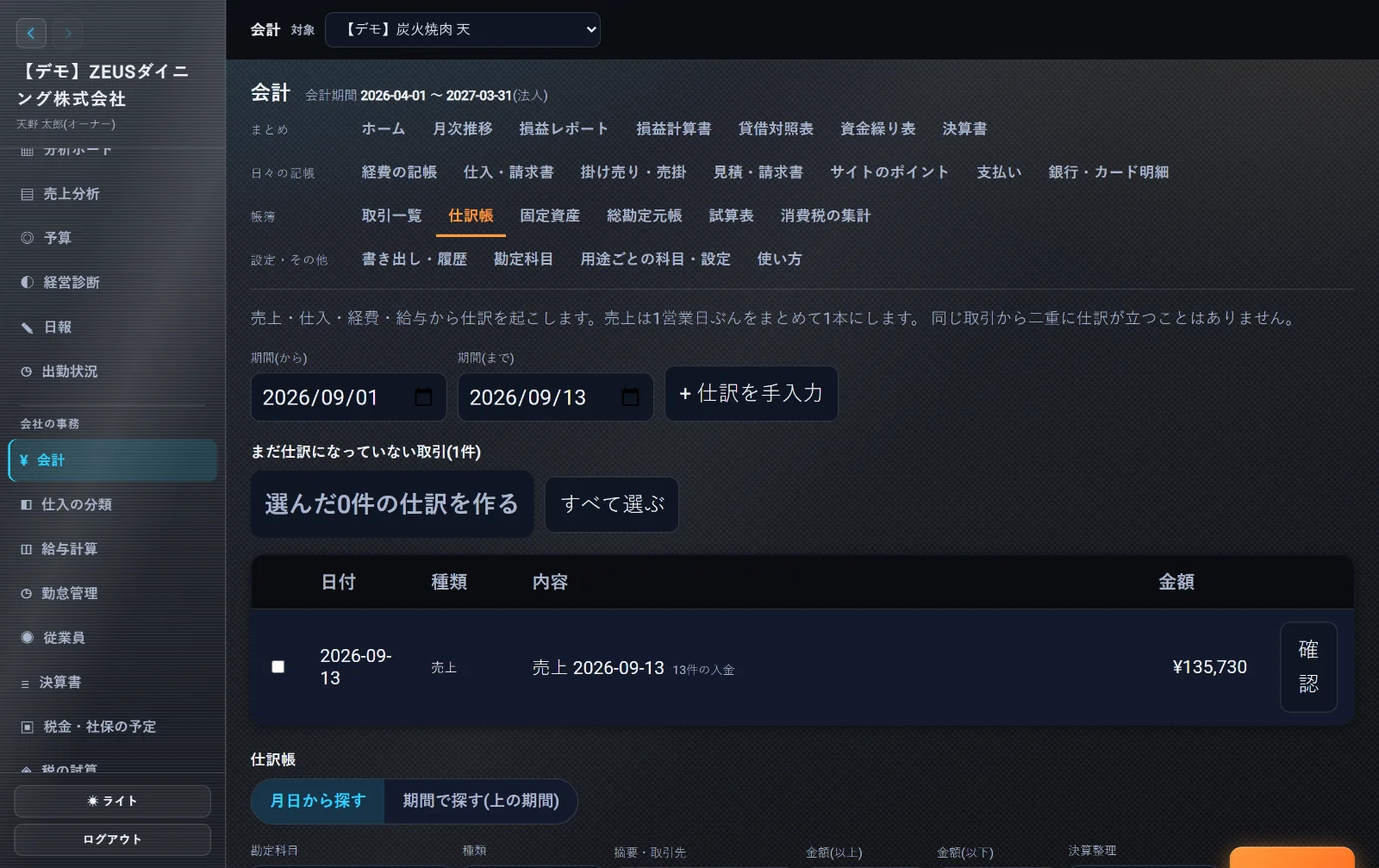The height and width of the screenshot is (868, 1379).
Task: Select 会計 in the sidebar
Action: coord(112,460)
